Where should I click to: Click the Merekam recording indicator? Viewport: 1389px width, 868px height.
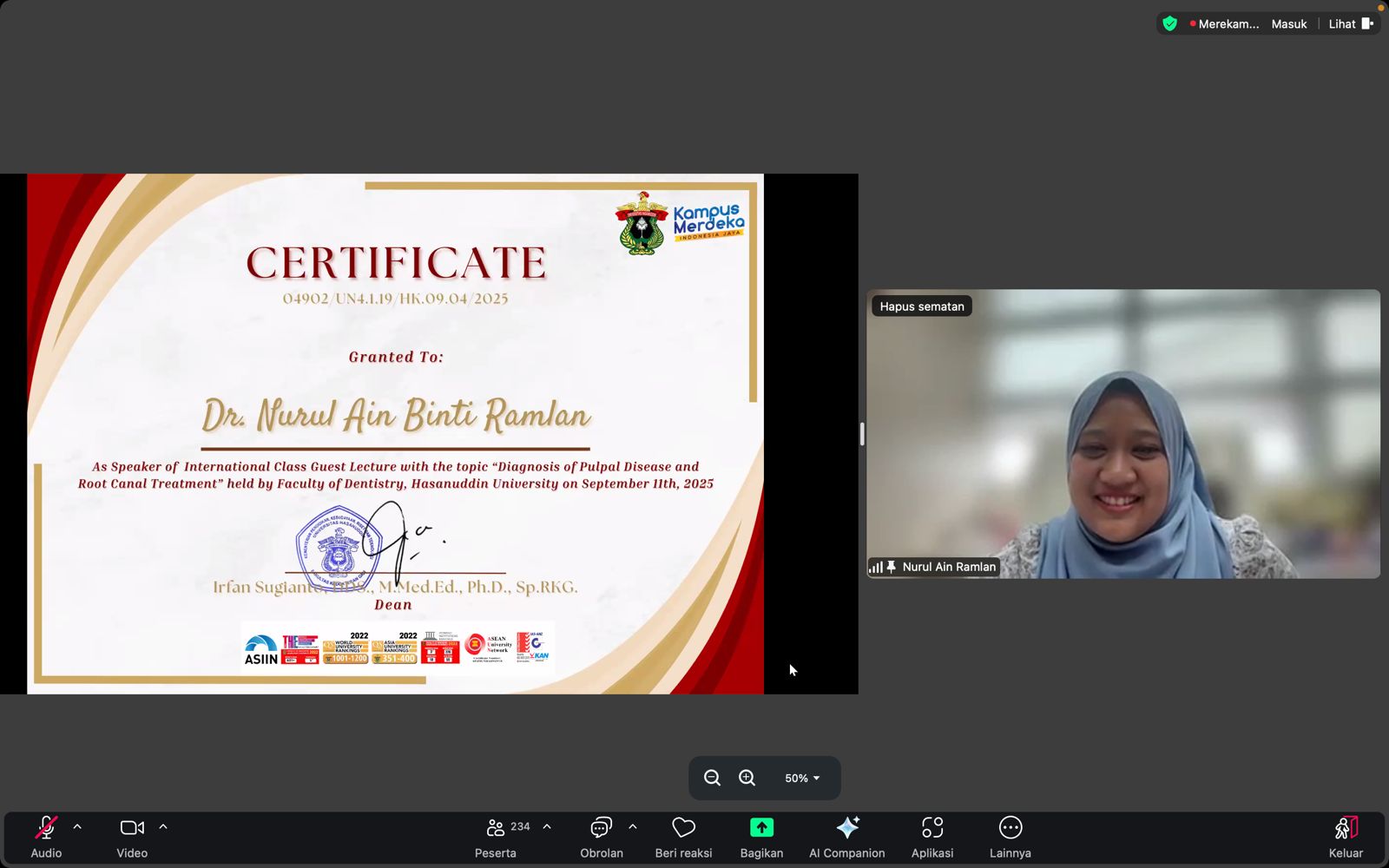point(1224,24)
